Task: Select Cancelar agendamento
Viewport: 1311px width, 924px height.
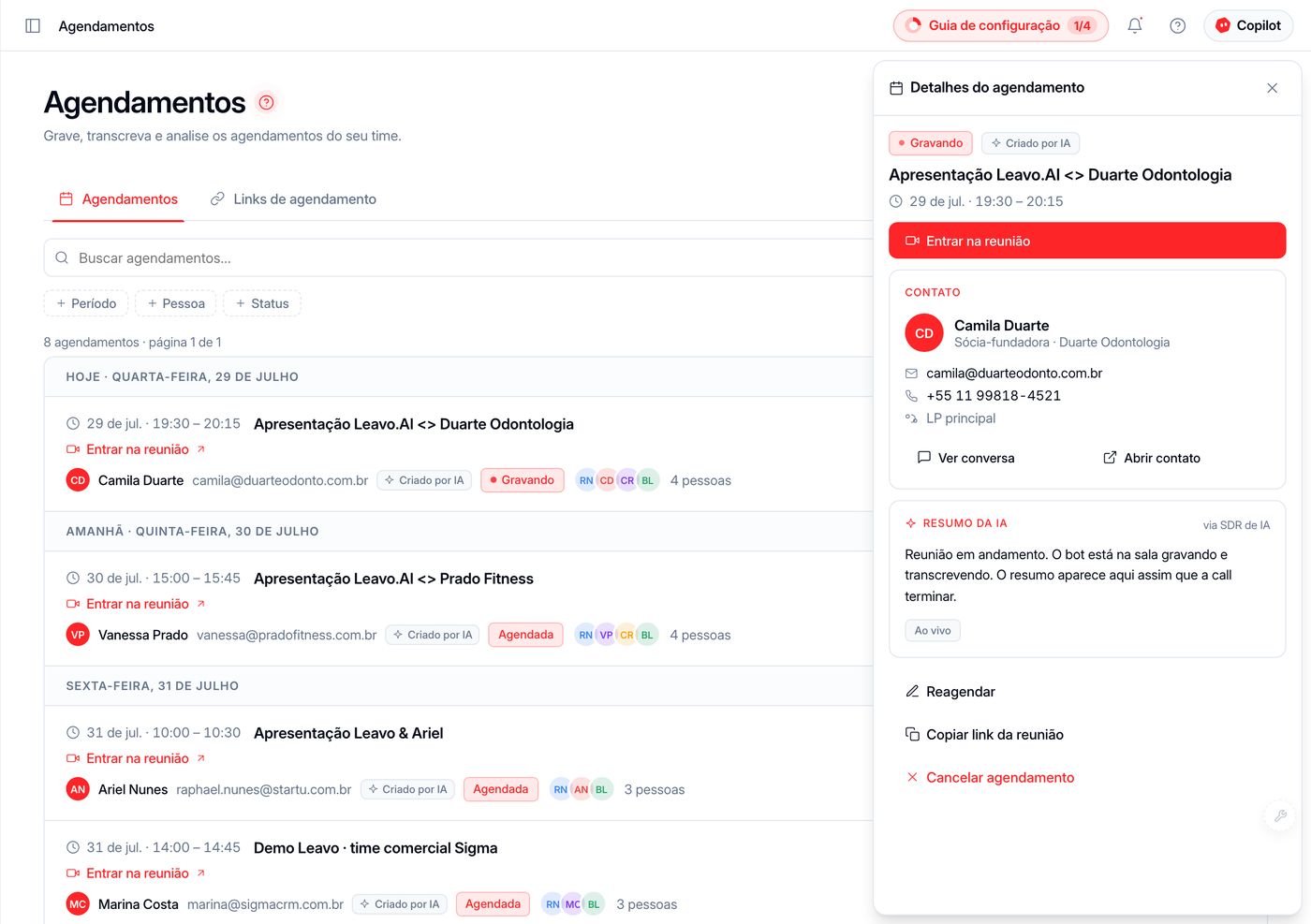Action: (990, 778)
